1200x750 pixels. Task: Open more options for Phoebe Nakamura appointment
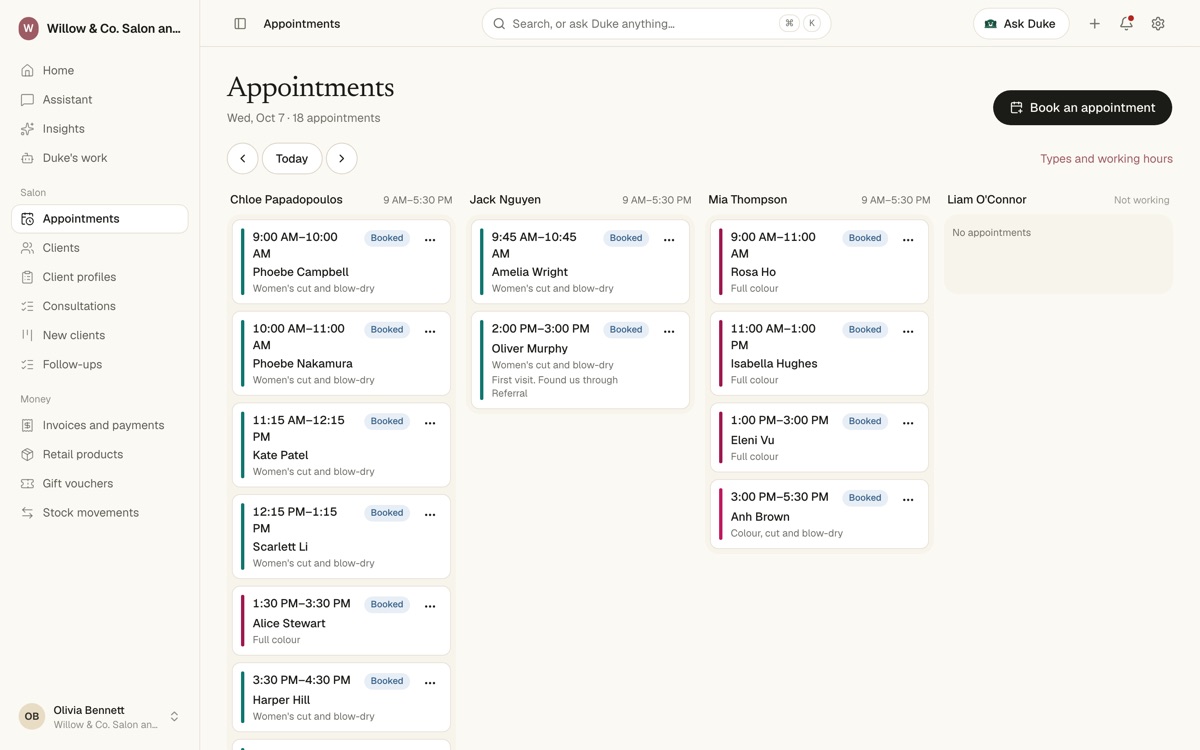tap(430, 331)
